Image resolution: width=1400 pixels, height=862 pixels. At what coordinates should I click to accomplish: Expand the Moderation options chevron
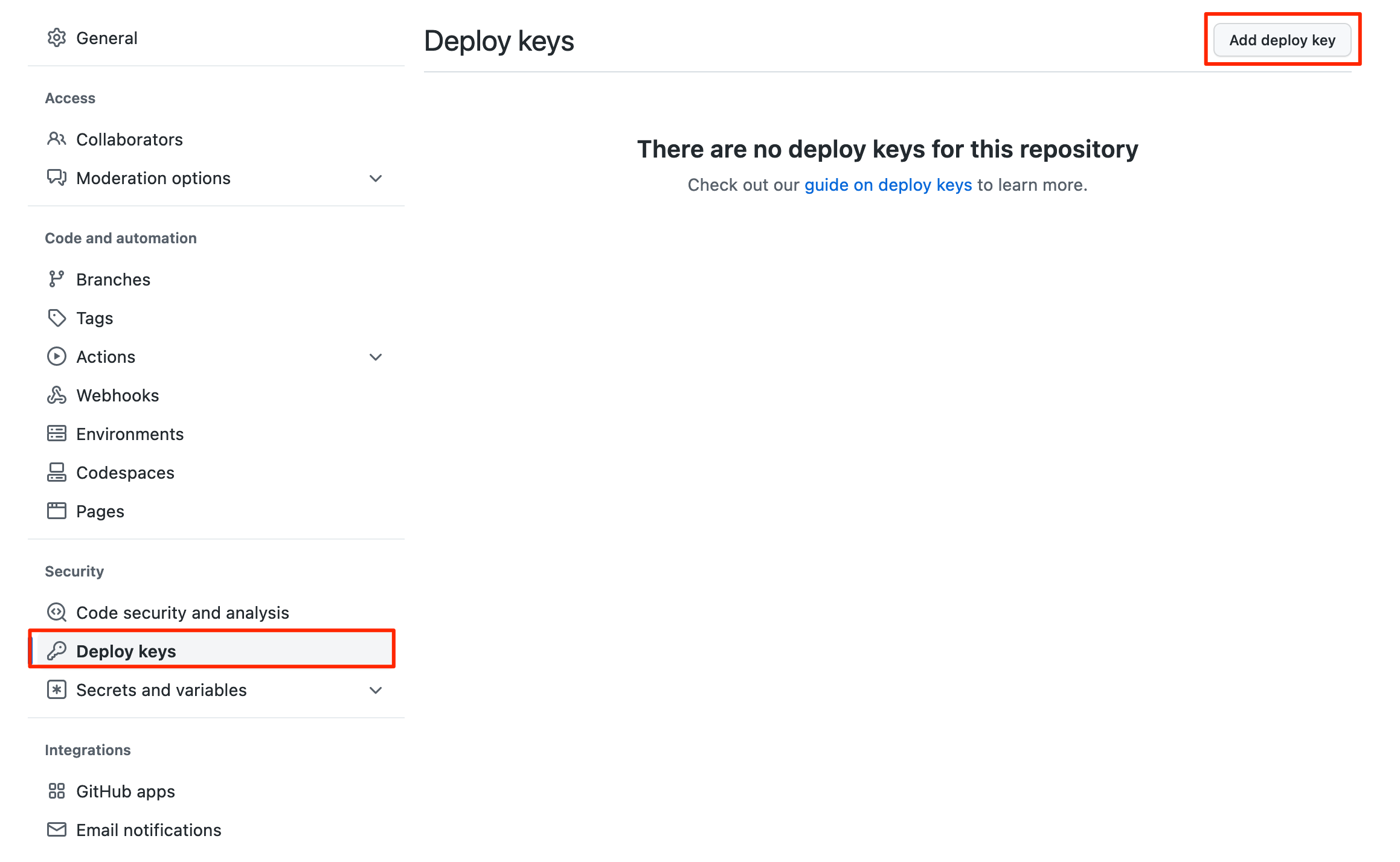pos(376,178)
